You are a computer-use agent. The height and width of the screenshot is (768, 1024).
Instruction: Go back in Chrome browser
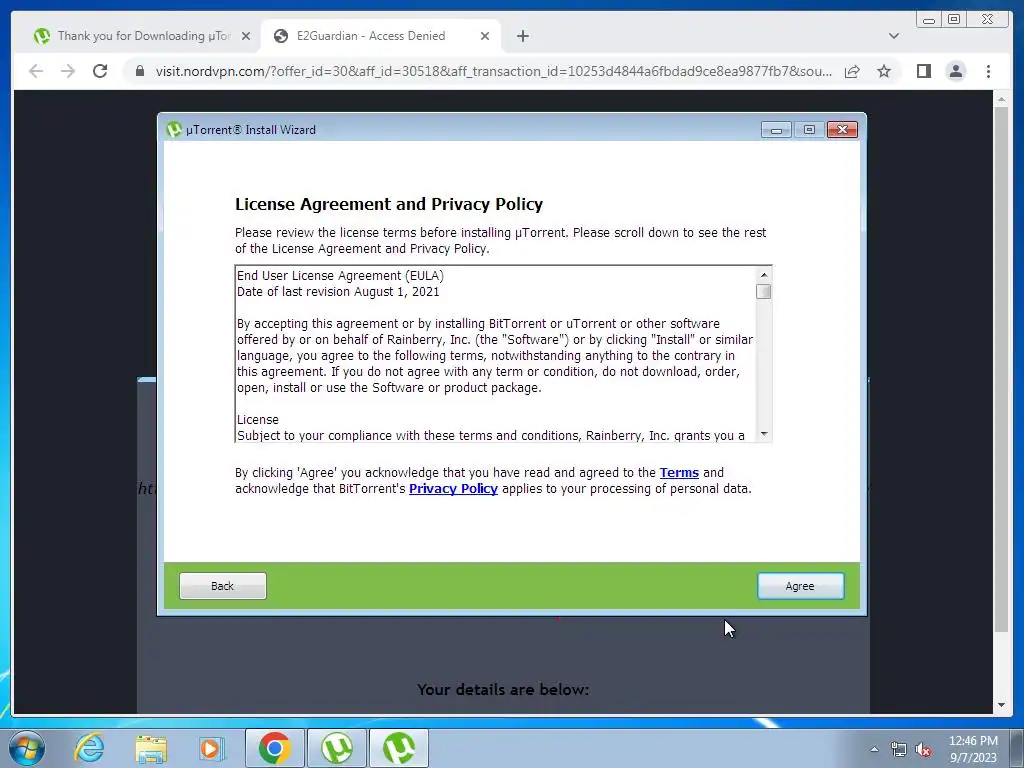click(36, 71)
